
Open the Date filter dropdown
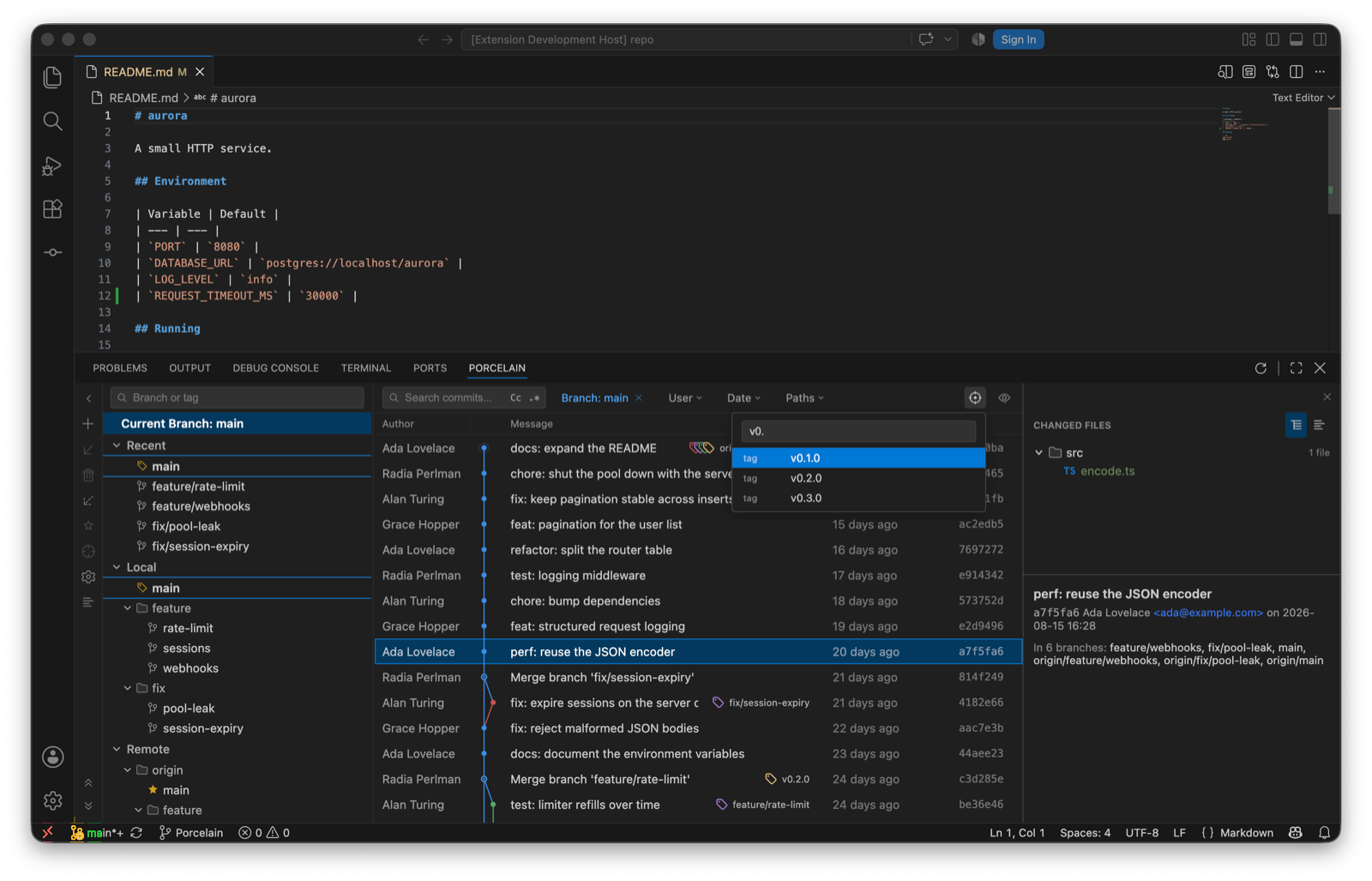tap(743, 398)
